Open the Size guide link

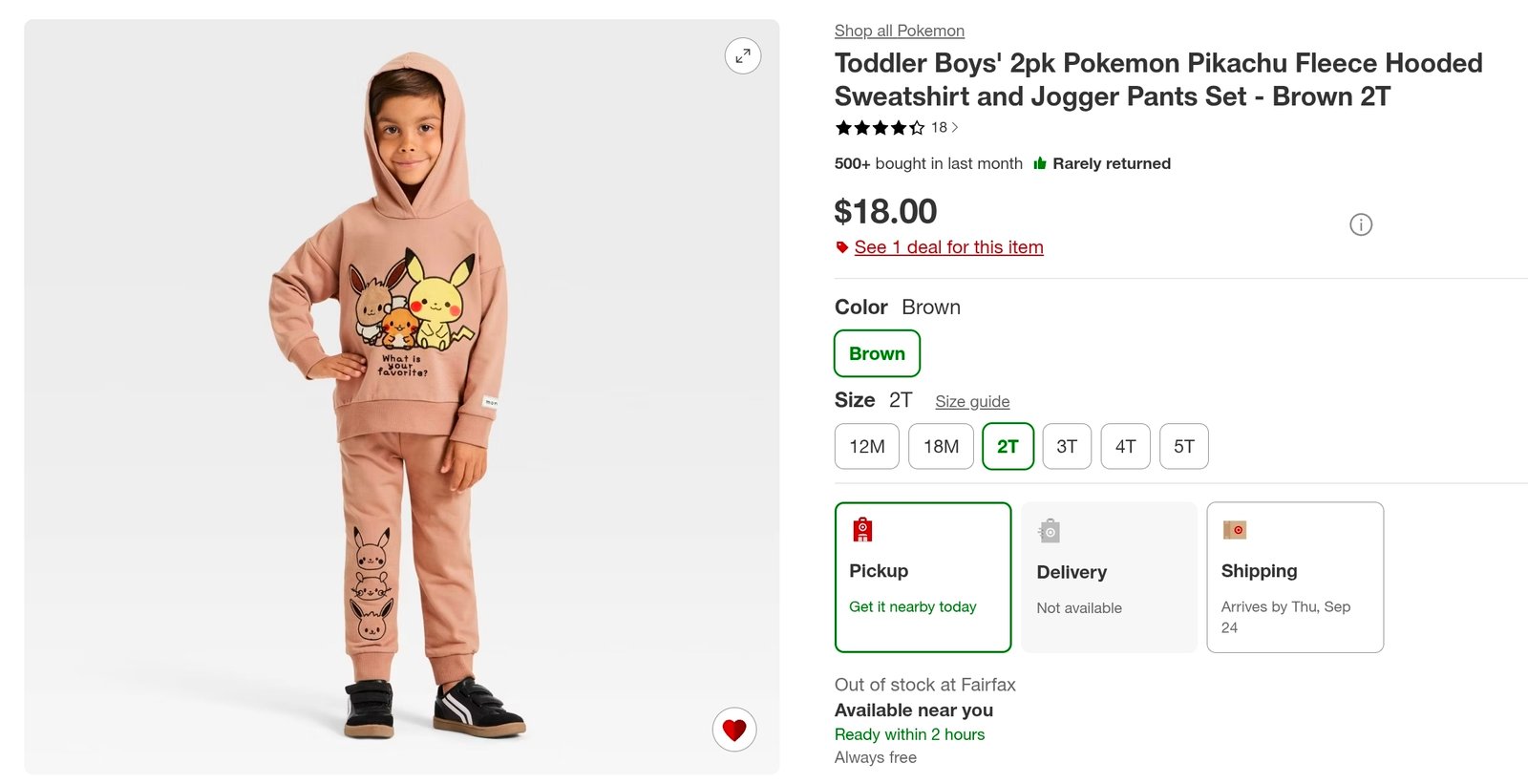pyautogui.click(x=972, y=401)
